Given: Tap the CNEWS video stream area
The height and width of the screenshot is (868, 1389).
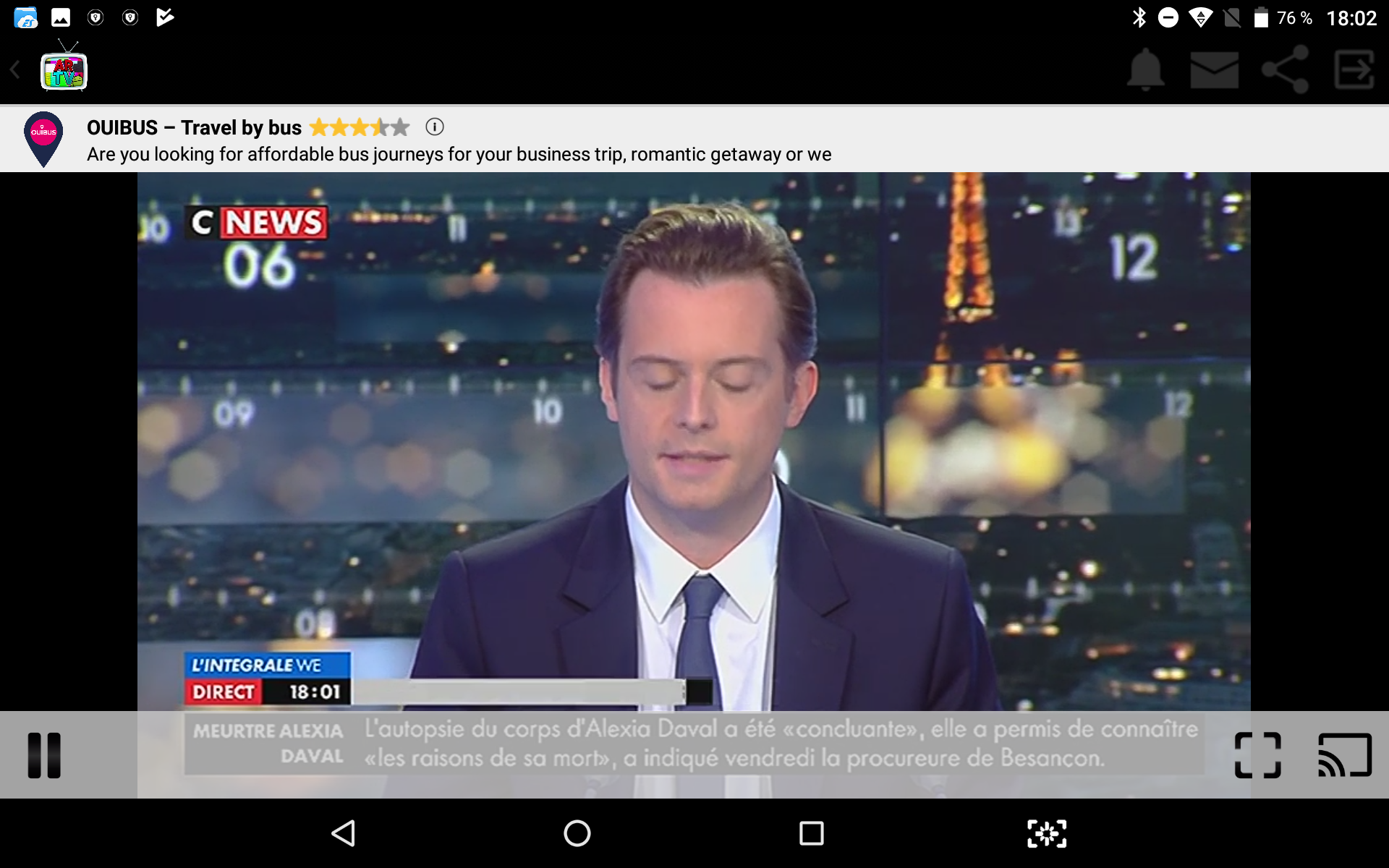Looking at the screenshot, I should 693,434.
